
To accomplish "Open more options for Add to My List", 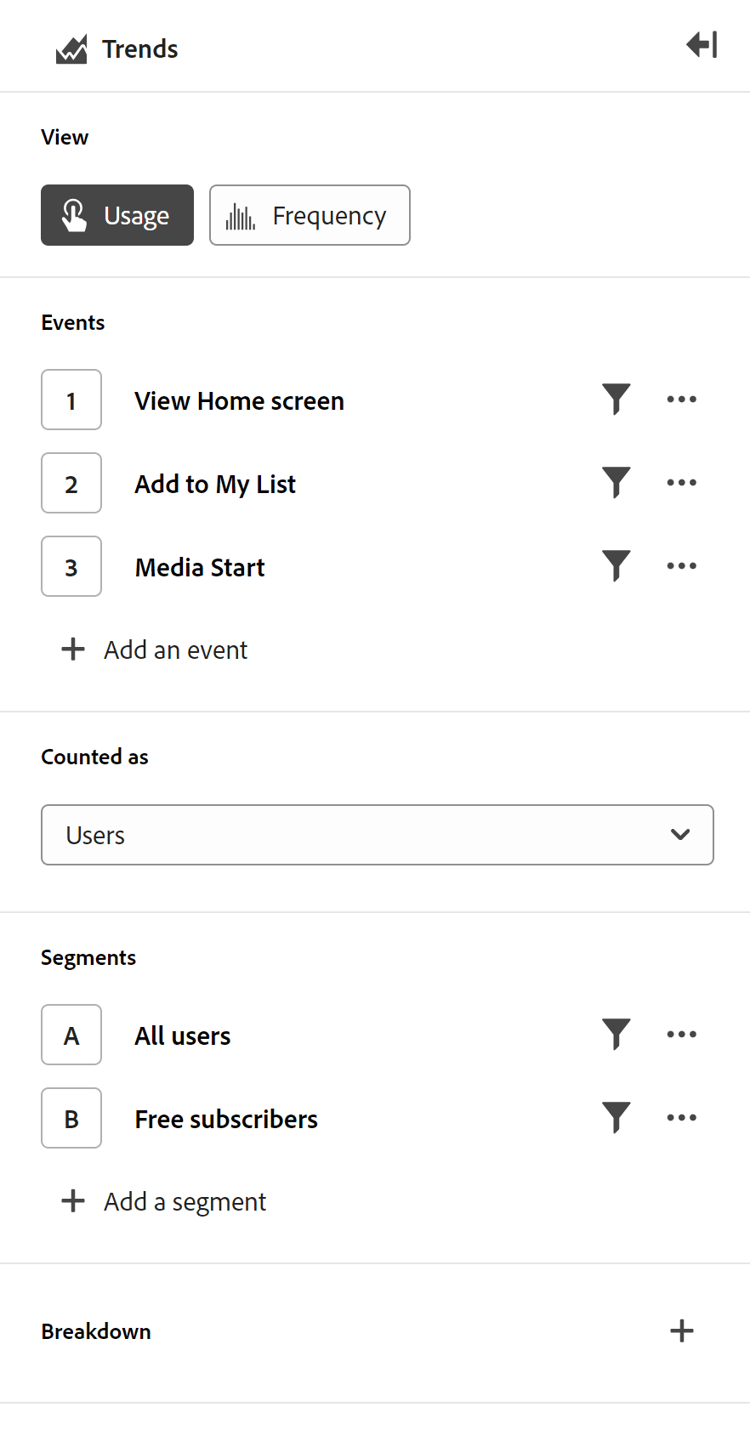I will click(x=681, y=483).
